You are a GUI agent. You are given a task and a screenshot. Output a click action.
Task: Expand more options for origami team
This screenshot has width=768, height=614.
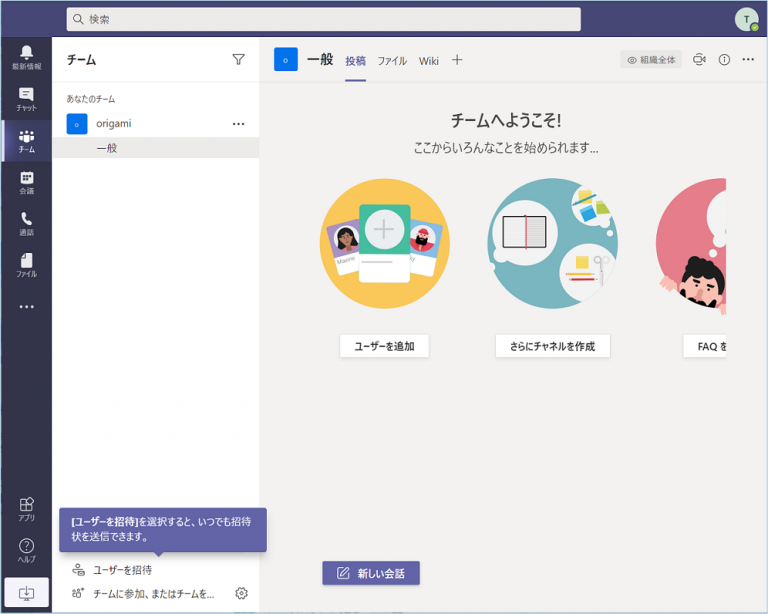click(x=238, y=124)
